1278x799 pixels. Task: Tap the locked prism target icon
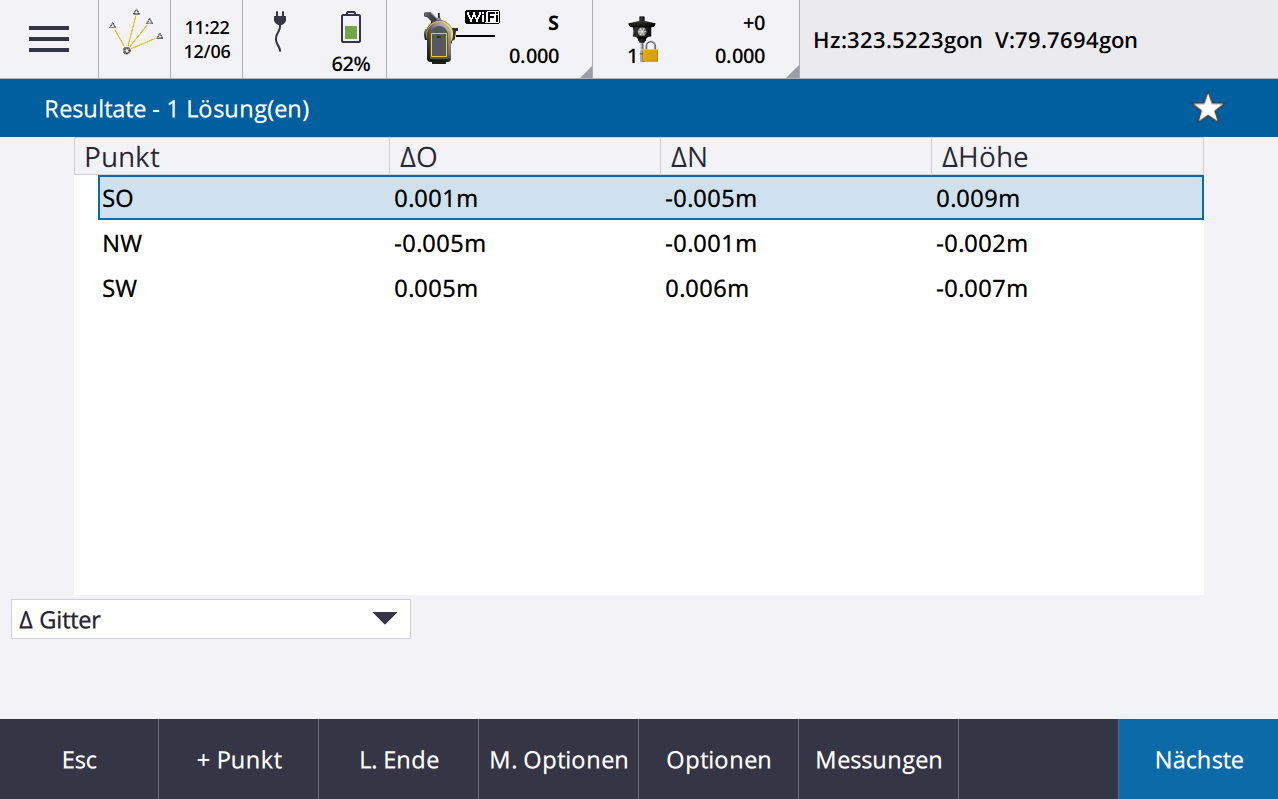pyautogui.click(x=643, y=41)
